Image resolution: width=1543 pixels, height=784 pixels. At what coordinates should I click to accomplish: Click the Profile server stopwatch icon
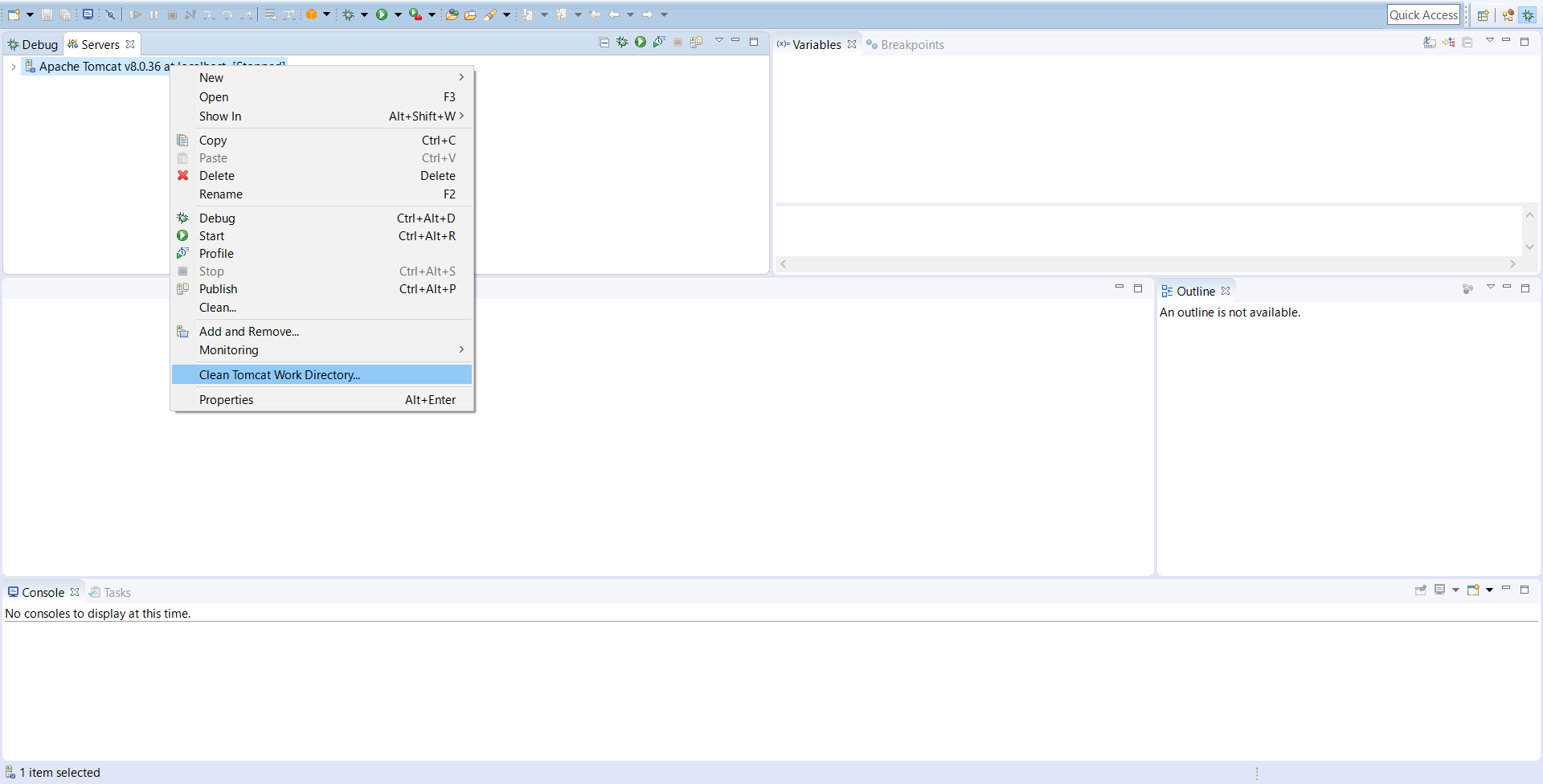660,42
